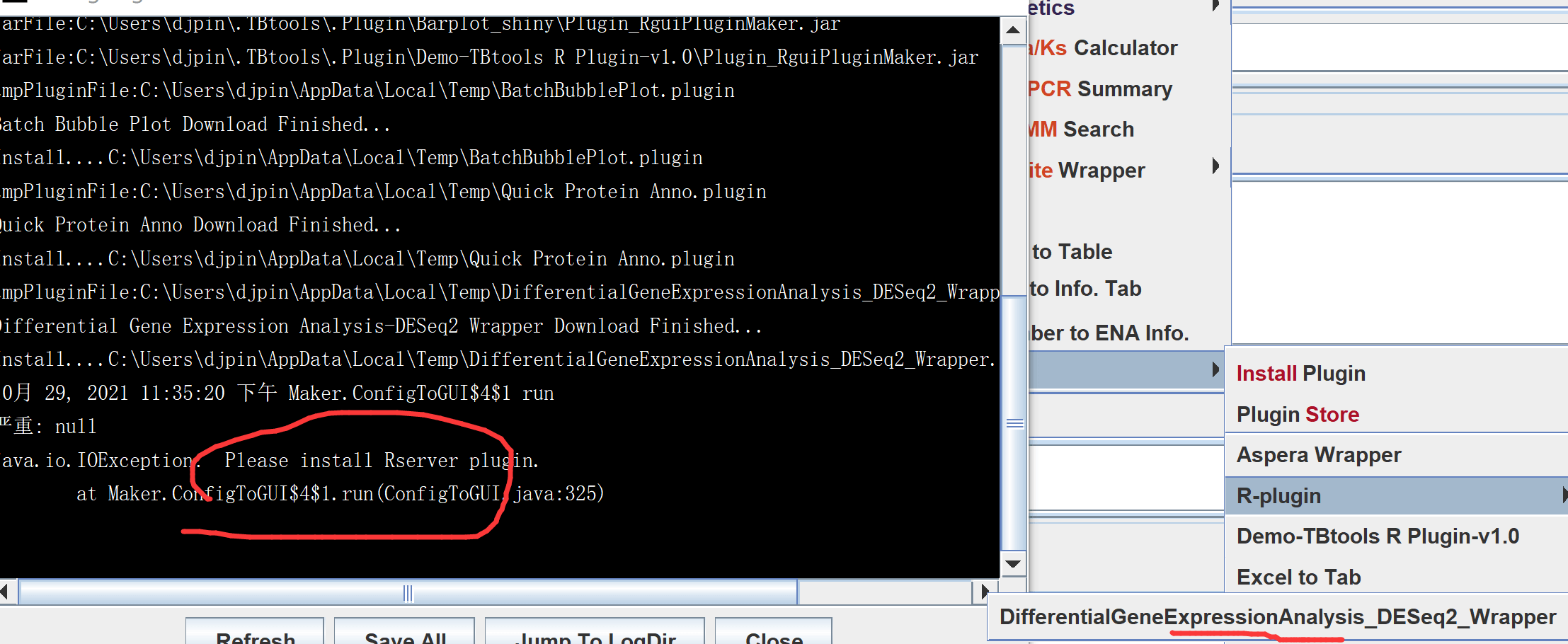Click 'Please install Rserver plugin.' log text

382,461
